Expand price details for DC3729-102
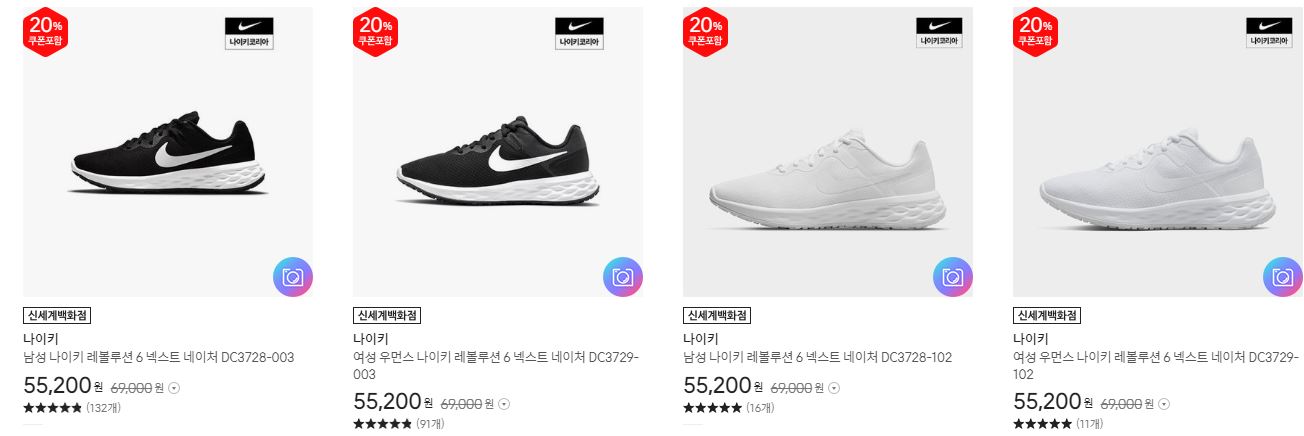Viewport: 1304px width, 436px height. coord(1165,404)
